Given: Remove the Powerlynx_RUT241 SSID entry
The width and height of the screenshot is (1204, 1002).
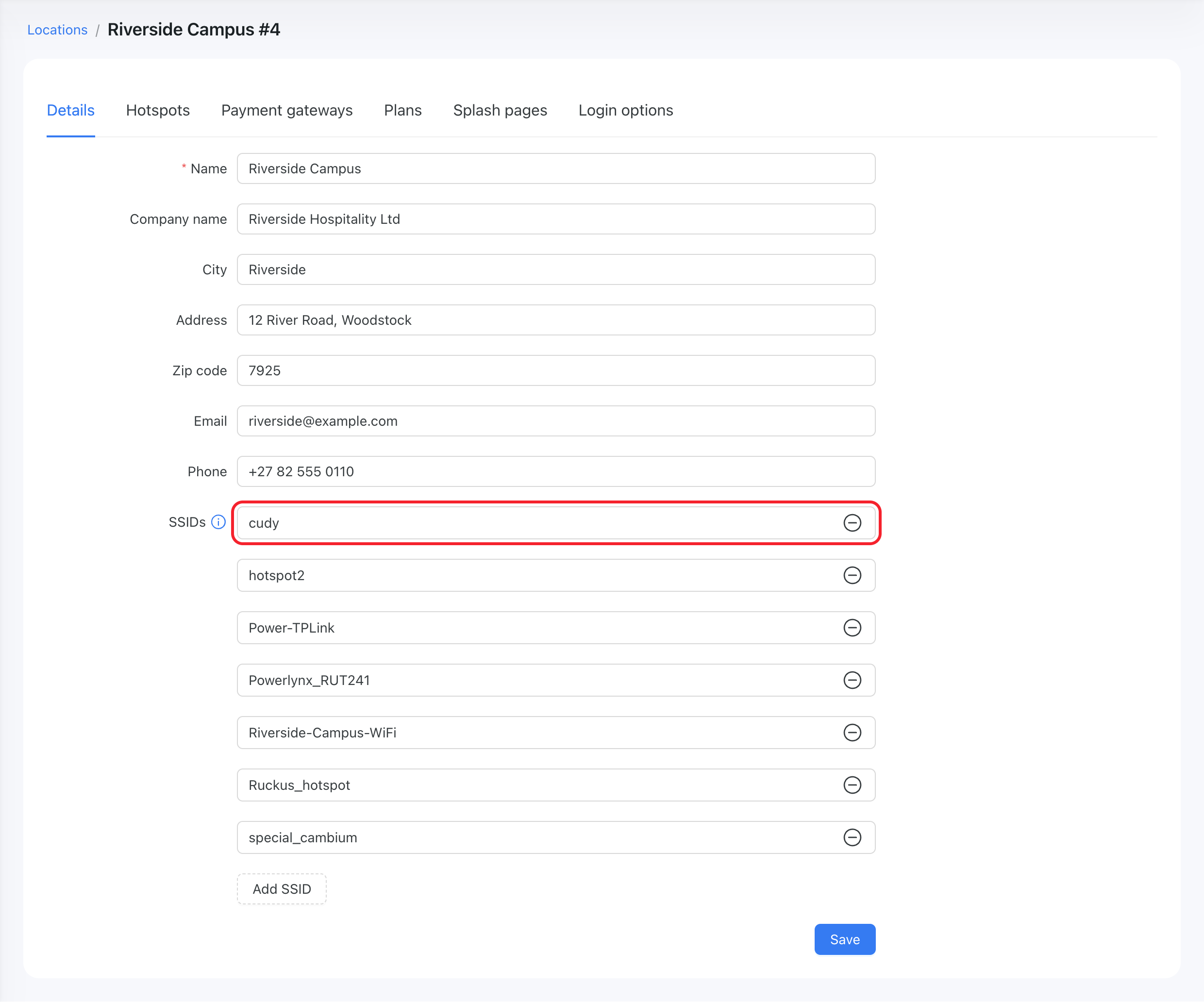Looking at the screenshot, I should click(x=852, y=681).
